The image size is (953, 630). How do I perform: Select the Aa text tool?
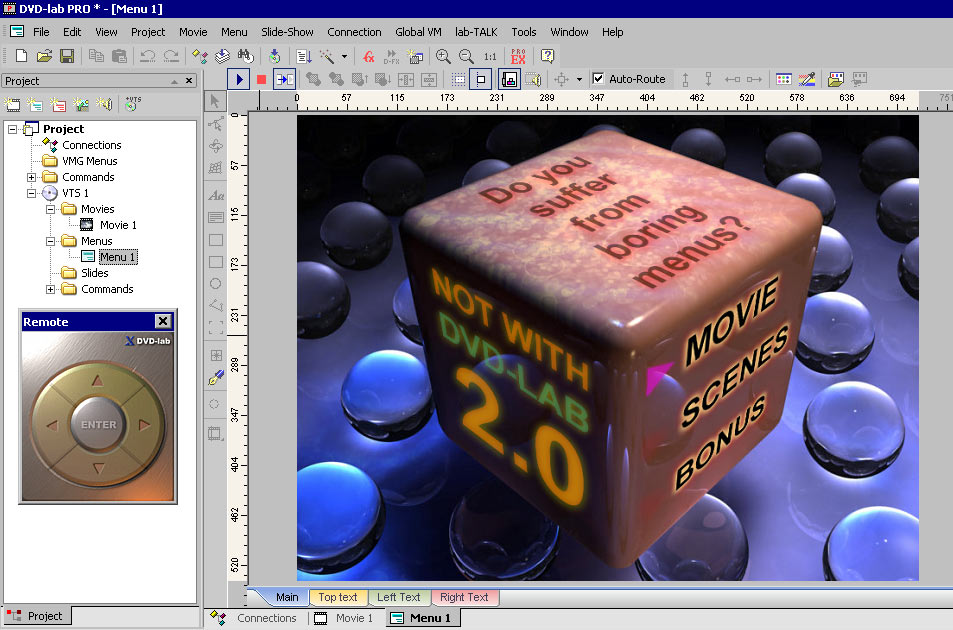click(x=216, y=195)
